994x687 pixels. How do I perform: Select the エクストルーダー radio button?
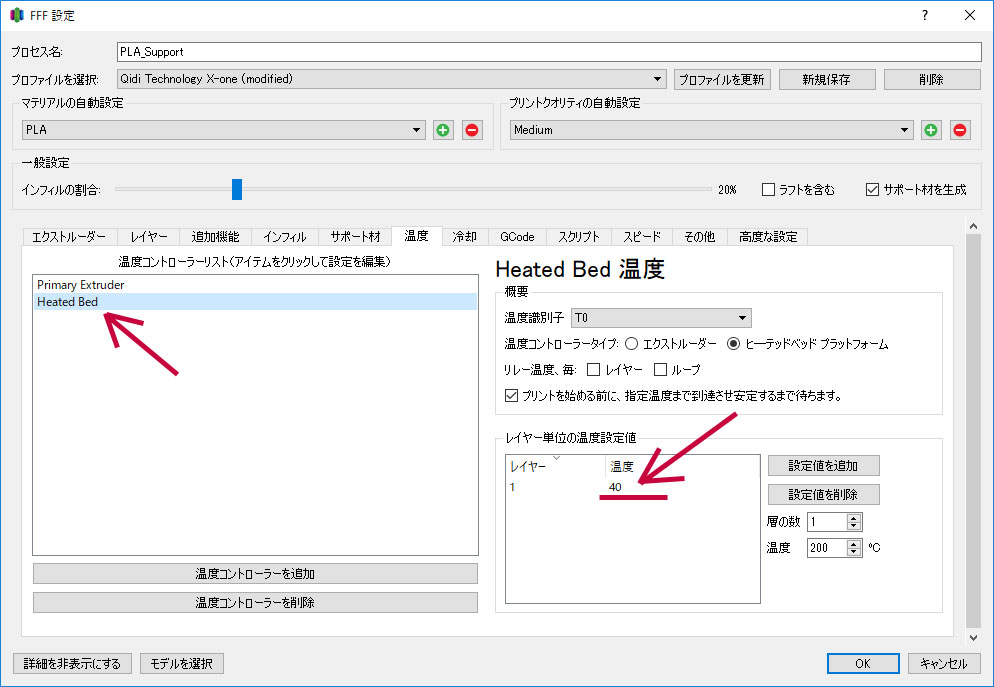pyautogui.click(x=631, y=343)
